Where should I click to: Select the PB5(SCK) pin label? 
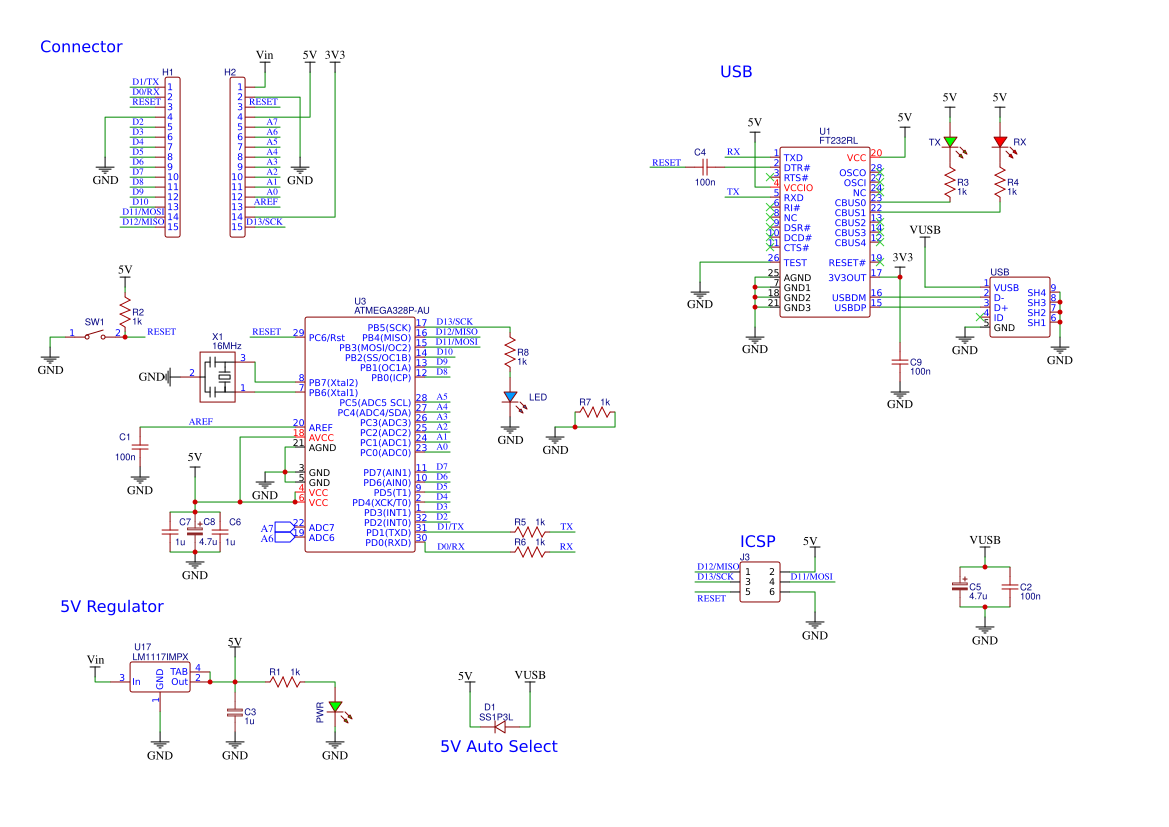click(x=389, y=327)
